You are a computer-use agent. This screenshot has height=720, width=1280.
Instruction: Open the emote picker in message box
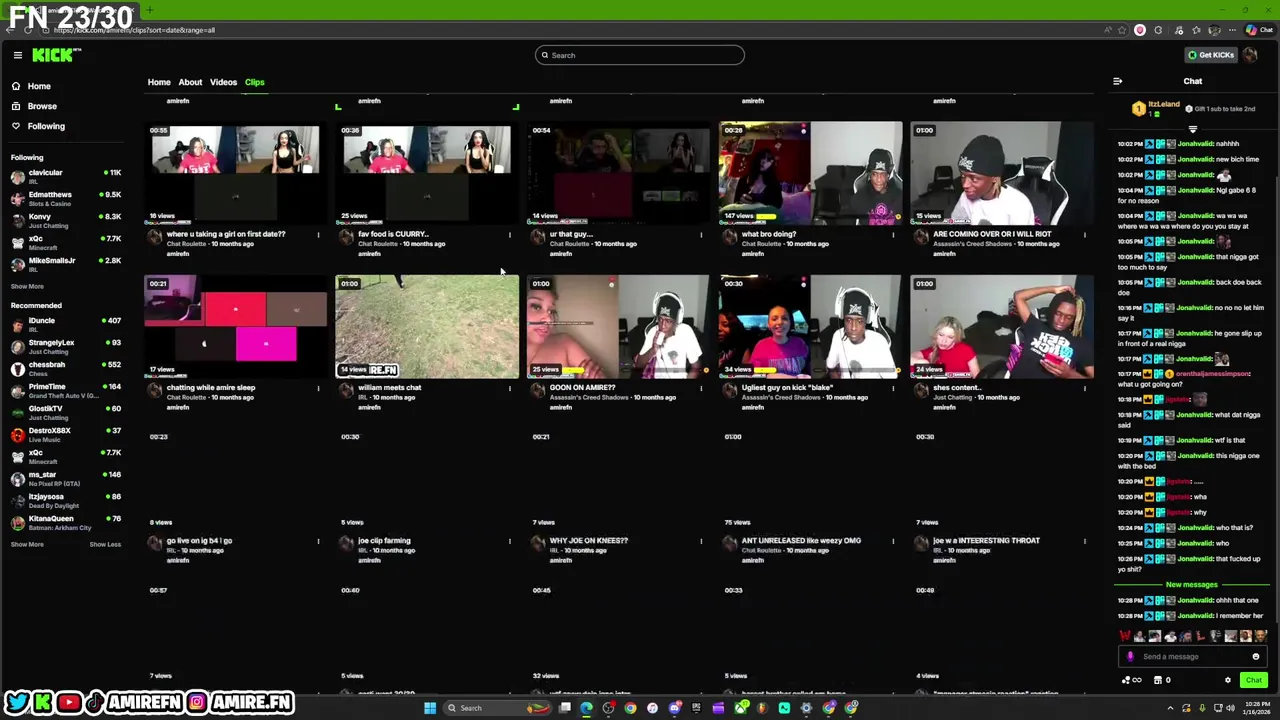pos(1255,657)
